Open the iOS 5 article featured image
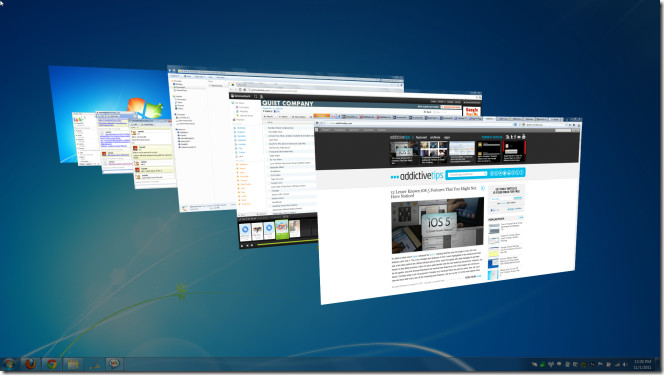Viewport: 664px width, 375px height. coord(437,224)
